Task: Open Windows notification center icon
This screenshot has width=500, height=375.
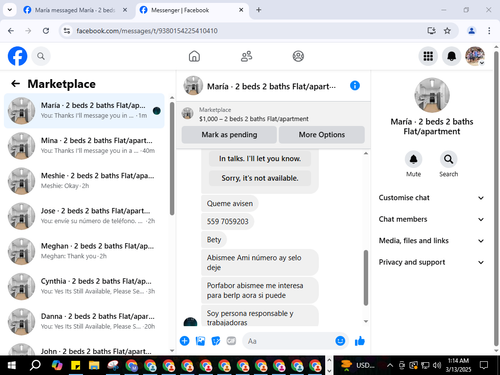Action: (484, 365)
